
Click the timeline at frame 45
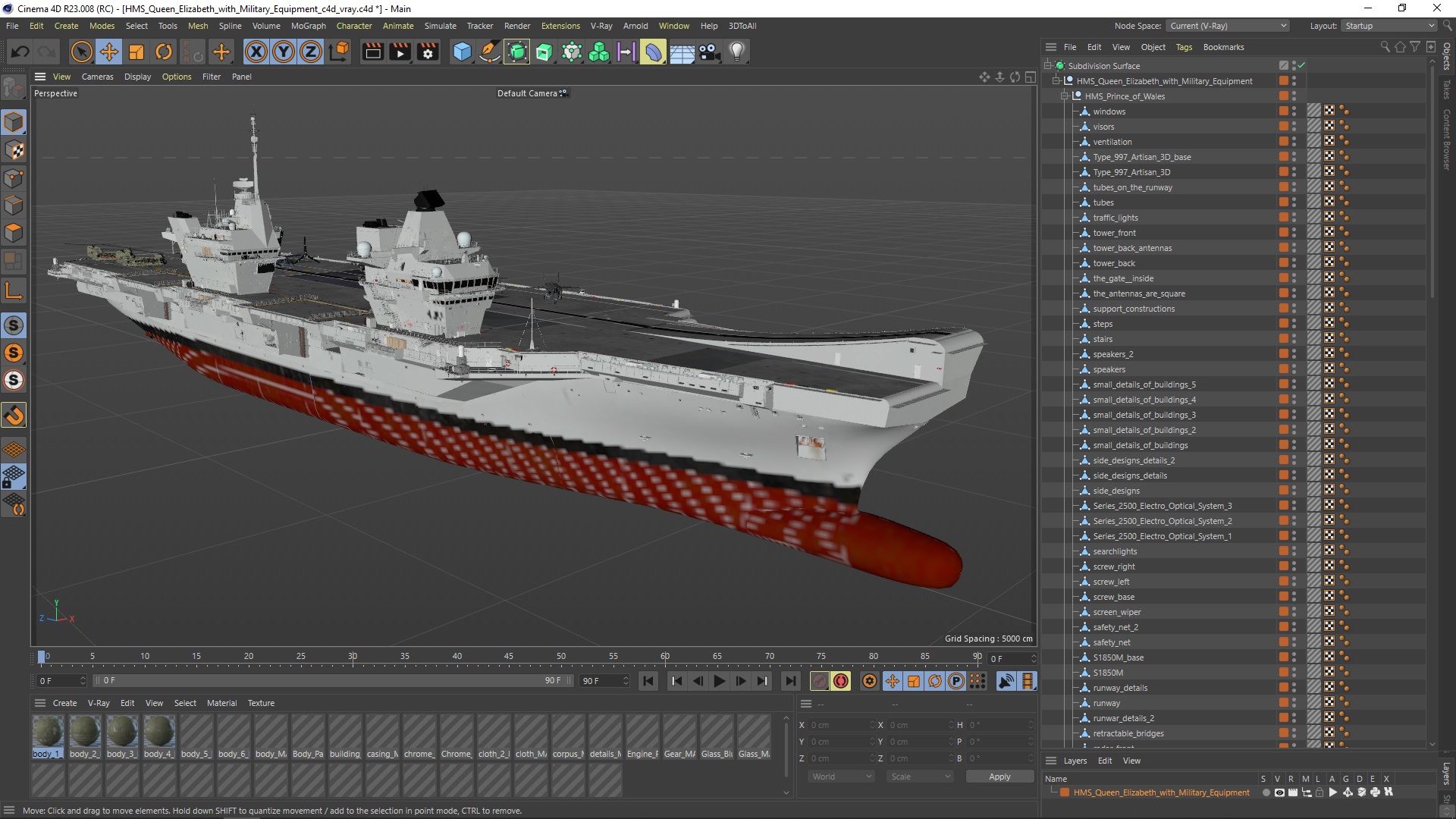509,657
